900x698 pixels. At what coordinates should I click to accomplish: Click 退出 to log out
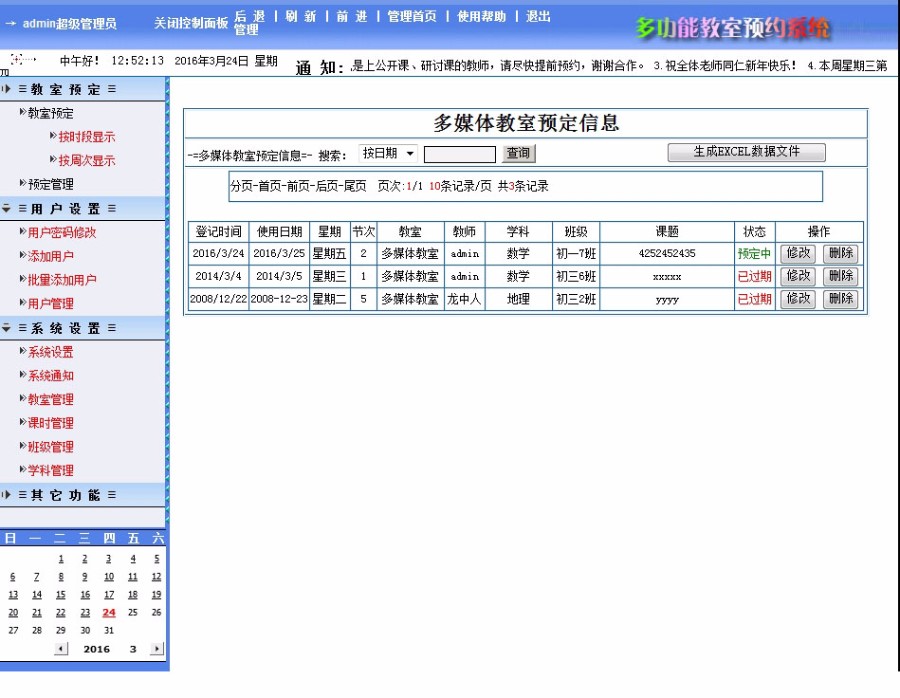coord(538,17)
